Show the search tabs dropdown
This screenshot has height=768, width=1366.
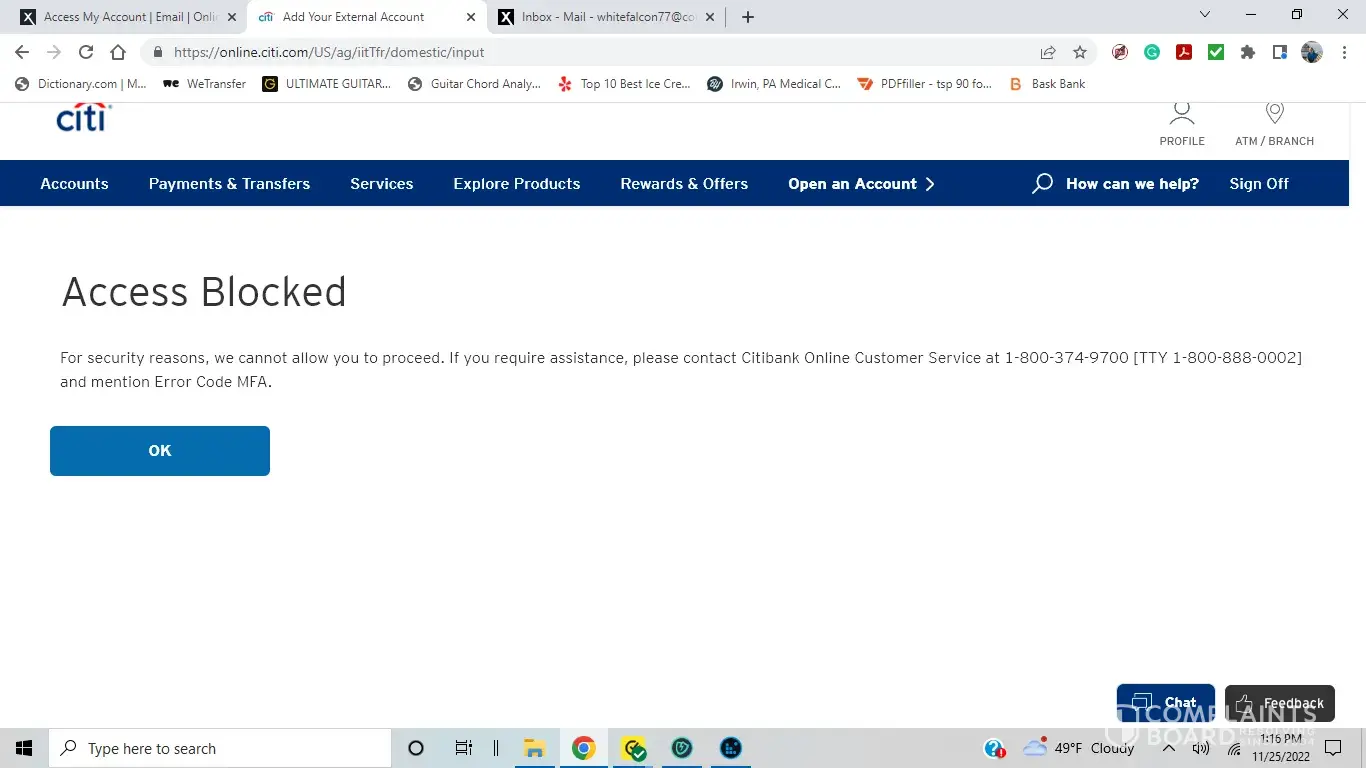tap(1205, 15)
